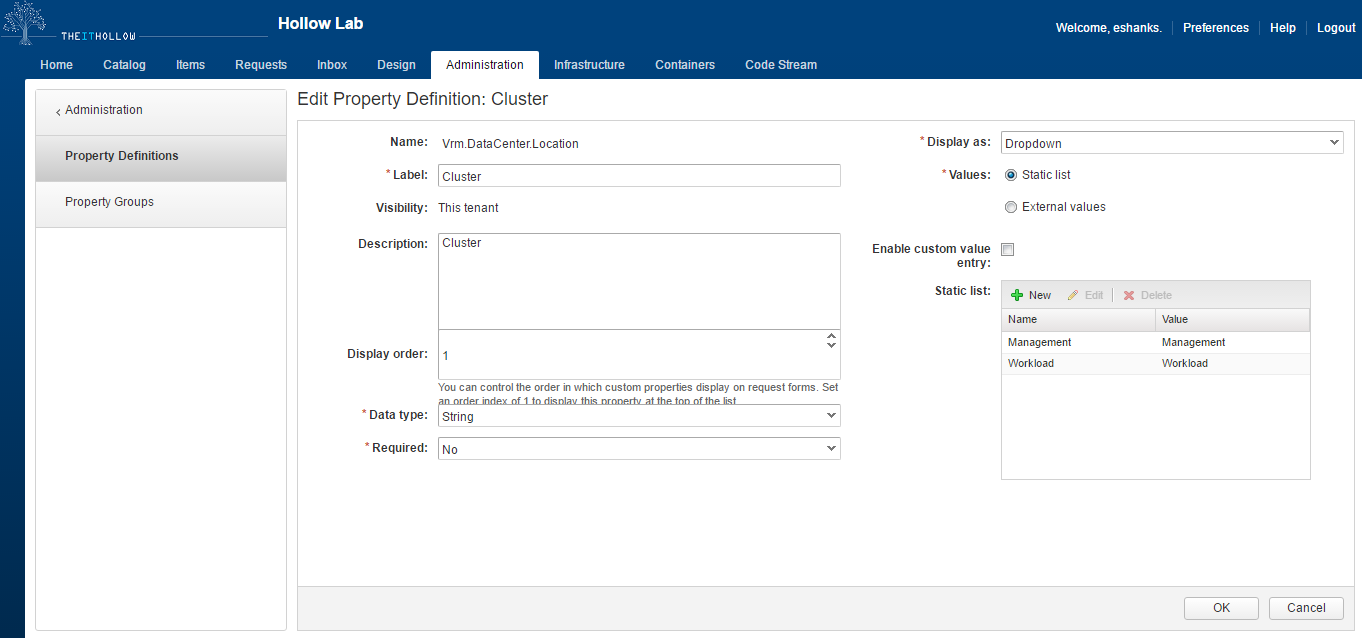Click the Cancel button
Viewport: 1362px width, 638px height.
1305,608
